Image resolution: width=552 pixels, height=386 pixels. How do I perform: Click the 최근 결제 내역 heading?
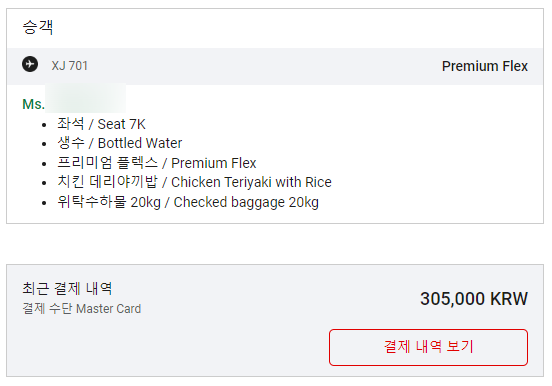point(67,288)
